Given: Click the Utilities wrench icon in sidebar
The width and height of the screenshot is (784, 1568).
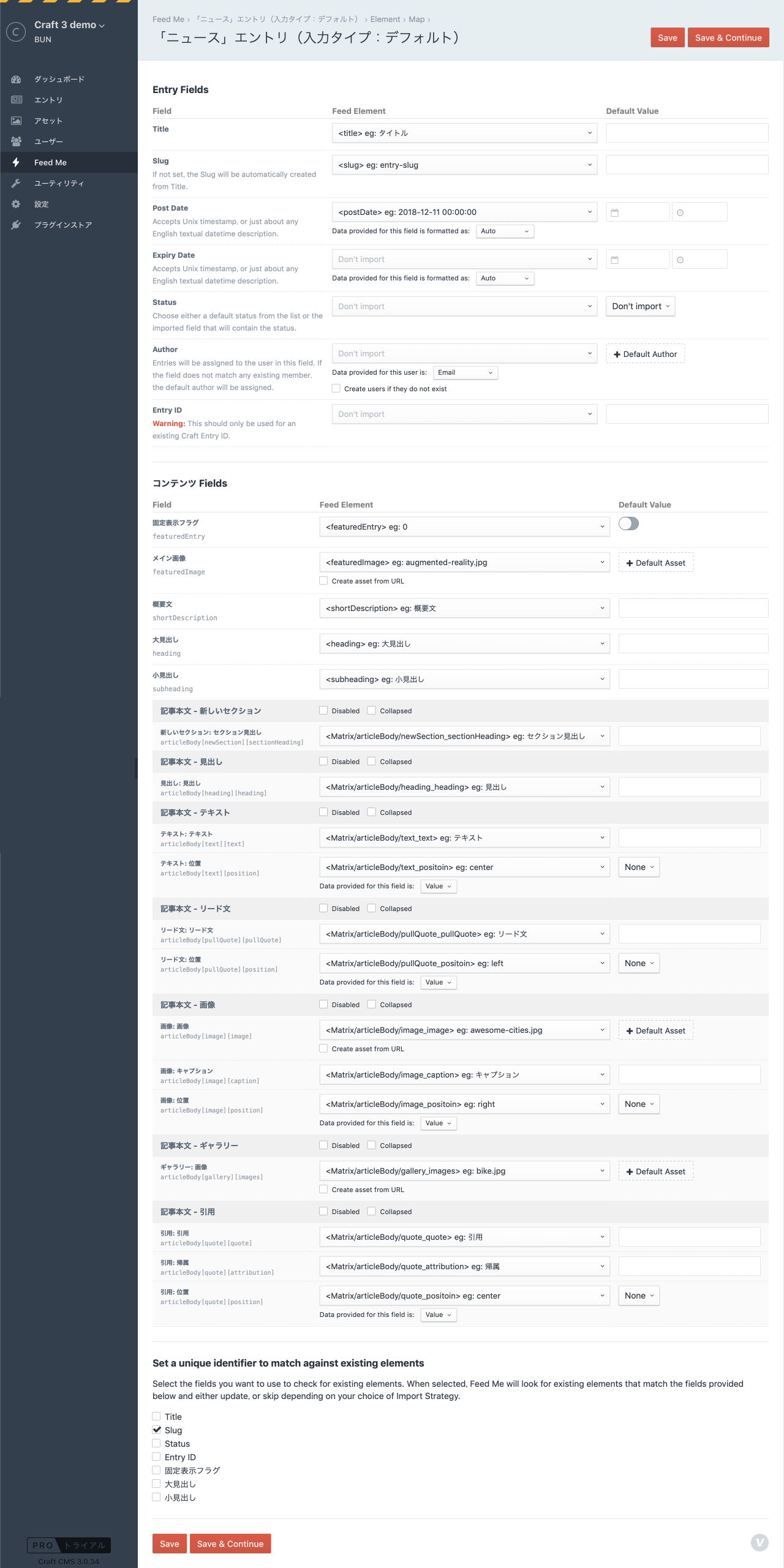Looking at the screenshot, I should tap(17, 183).
